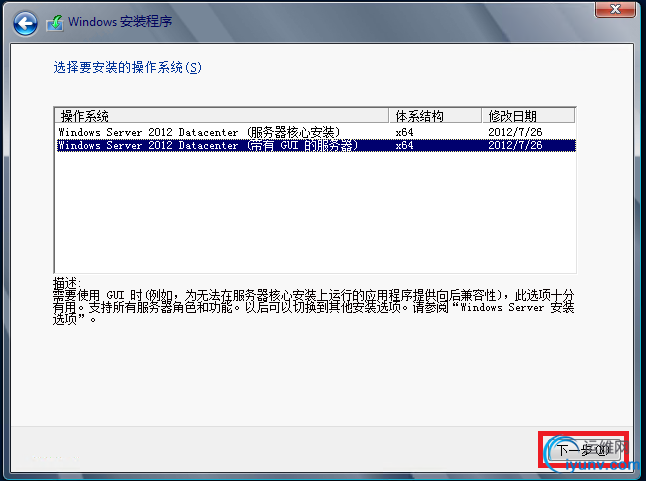
Task: Click x64 in the Server Core row
Action: click(404, 132)
